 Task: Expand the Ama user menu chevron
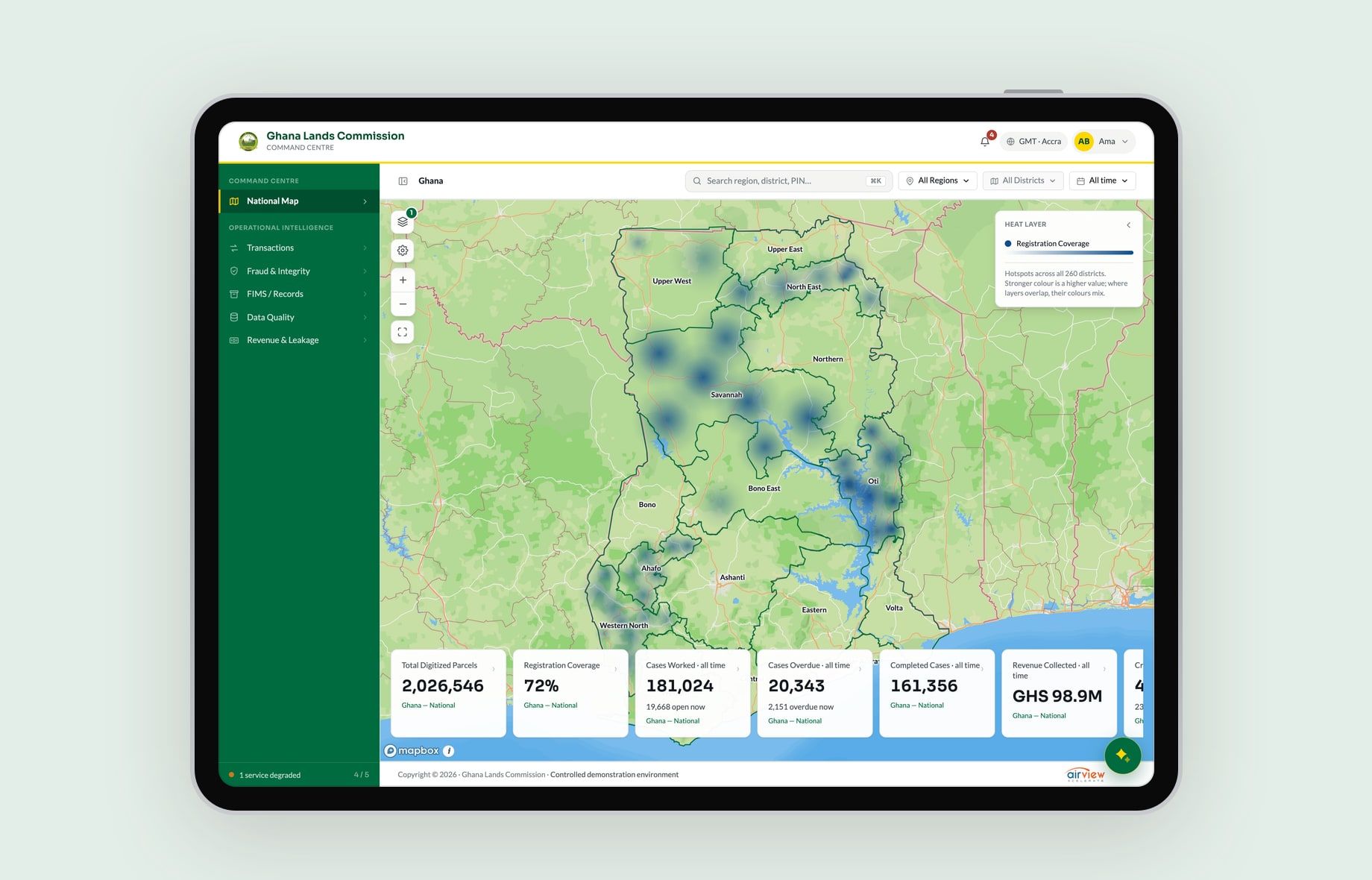pyautogui.click(x=1125, y=142)
